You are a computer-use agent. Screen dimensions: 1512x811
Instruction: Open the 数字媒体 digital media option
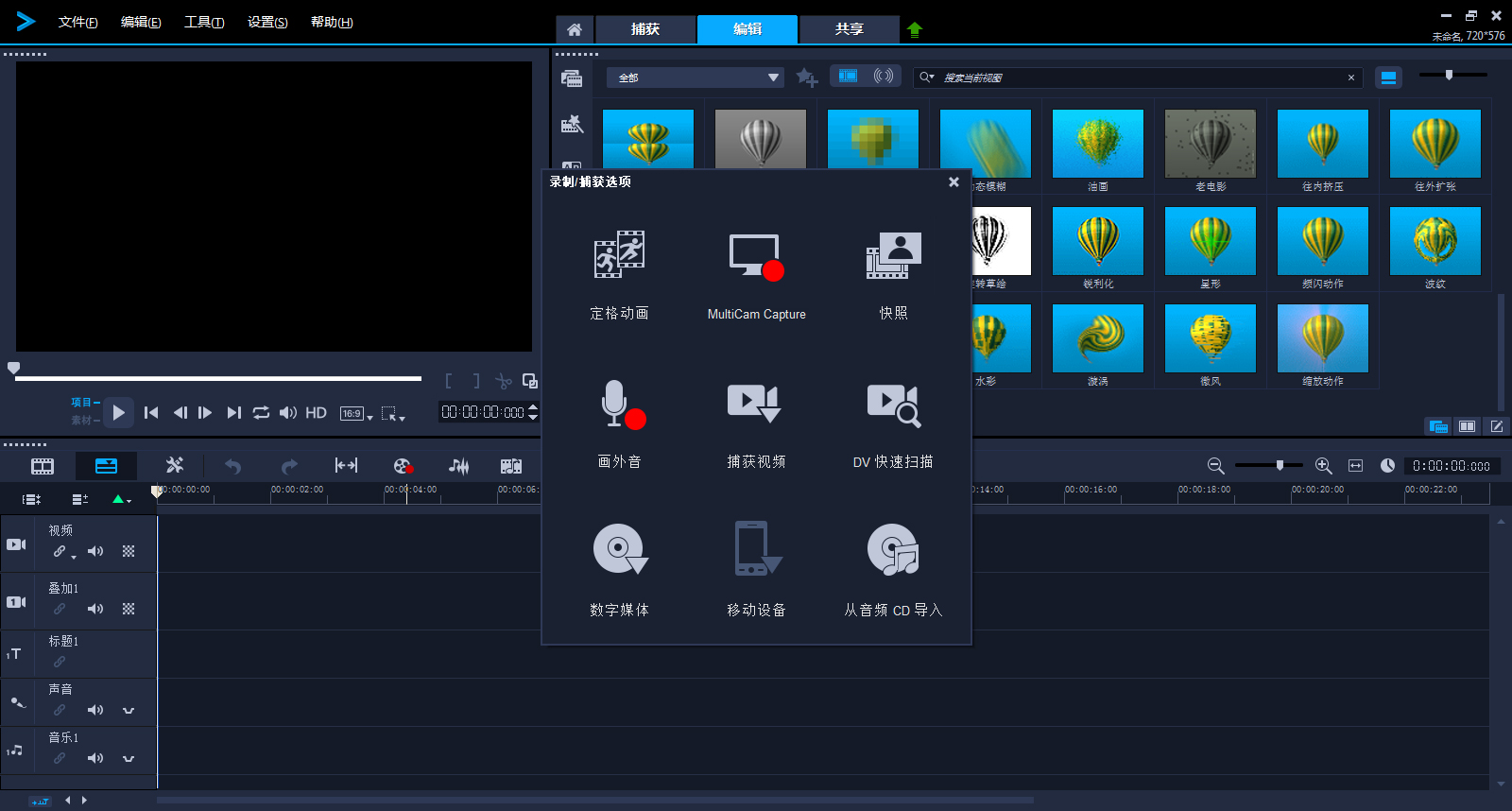click(x=619, y=571)
